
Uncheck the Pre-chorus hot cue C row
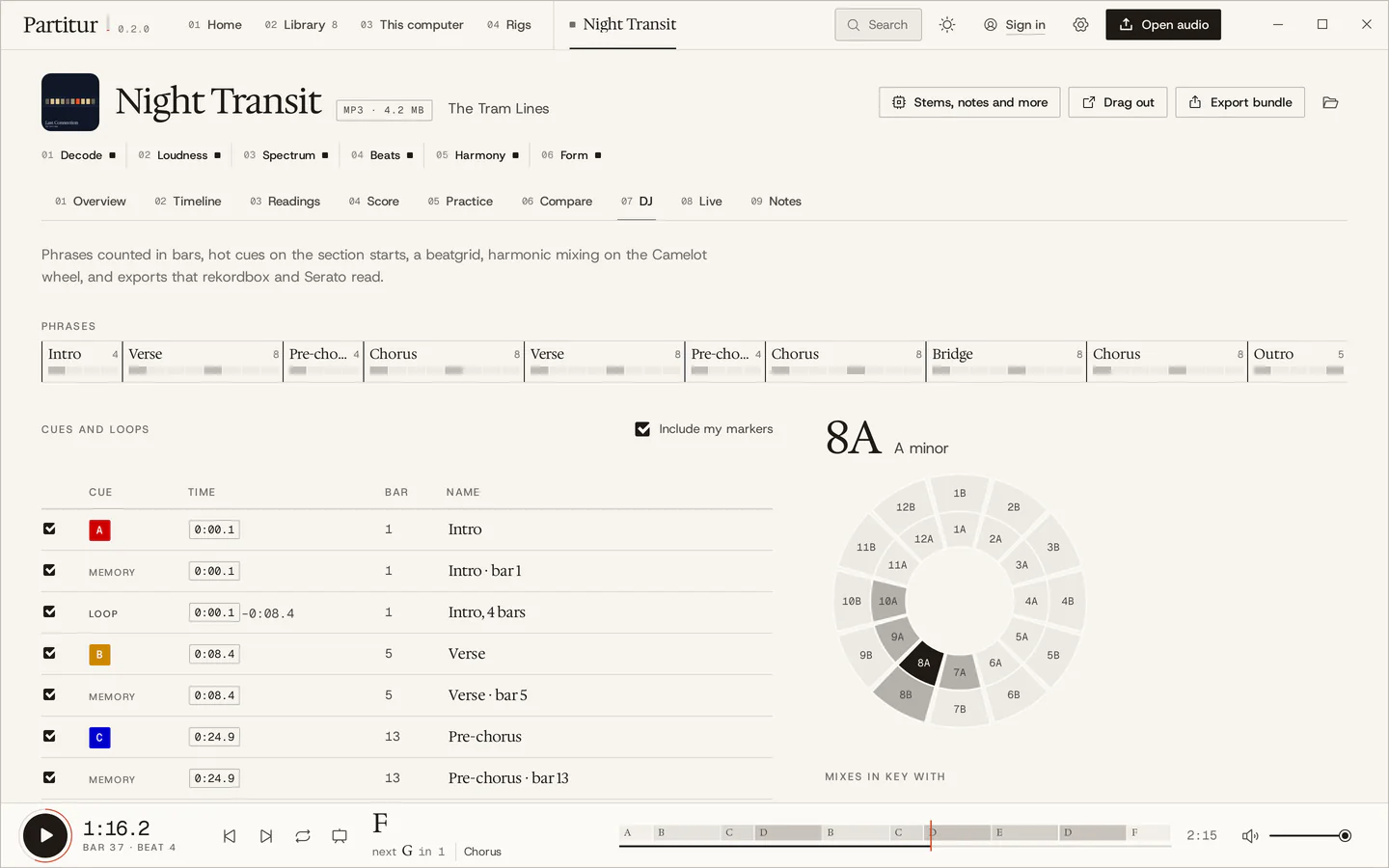tap(49, 736)
